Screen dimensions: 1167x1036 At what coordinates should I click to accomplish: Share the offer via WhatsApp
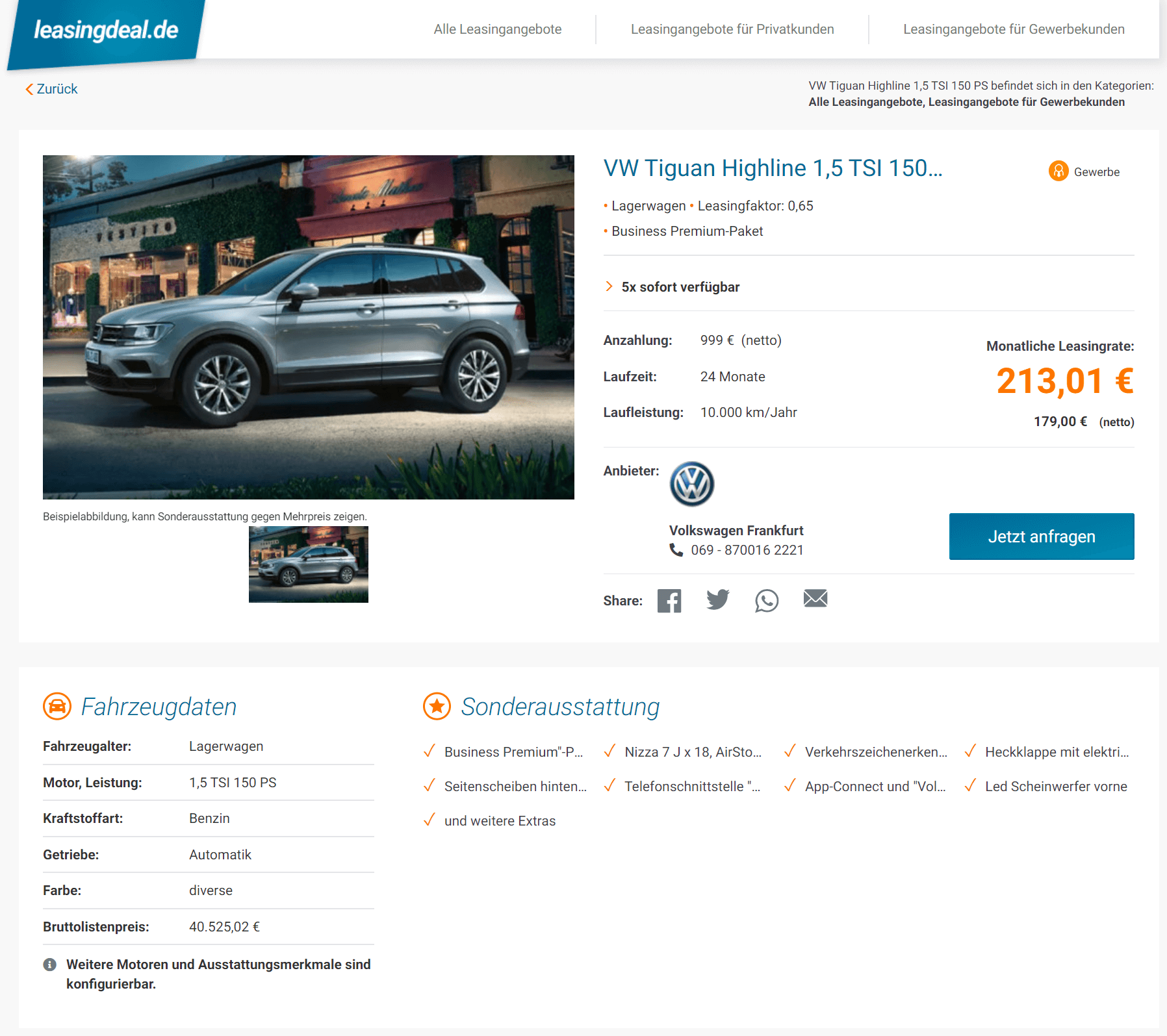pos(767,601)
